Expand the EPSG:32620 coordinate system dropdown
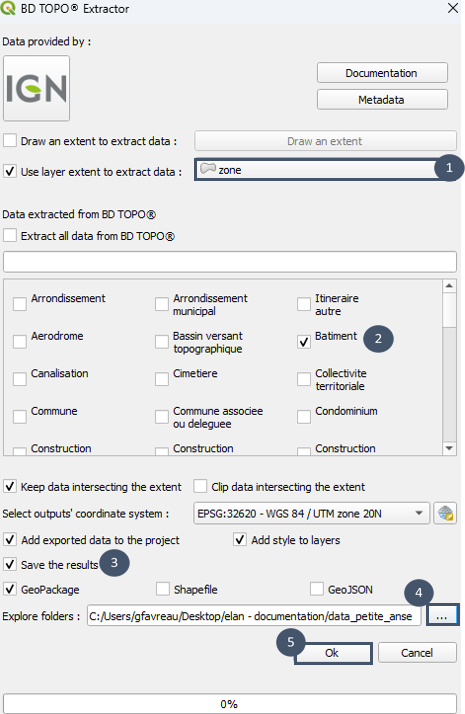The width and height of the screenshot is (465, 714). 312,513
